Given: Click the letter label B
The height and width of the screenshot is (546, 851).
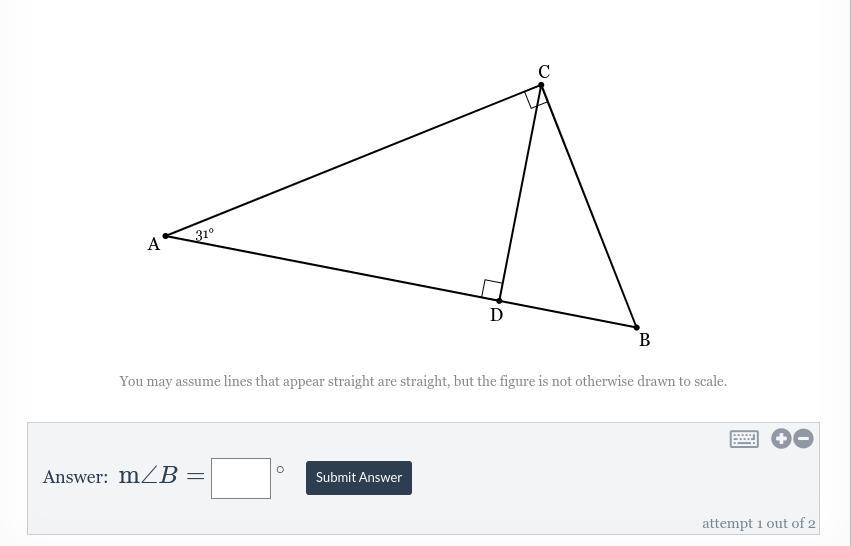Looking at the screenshot, I should pos(645,340).
